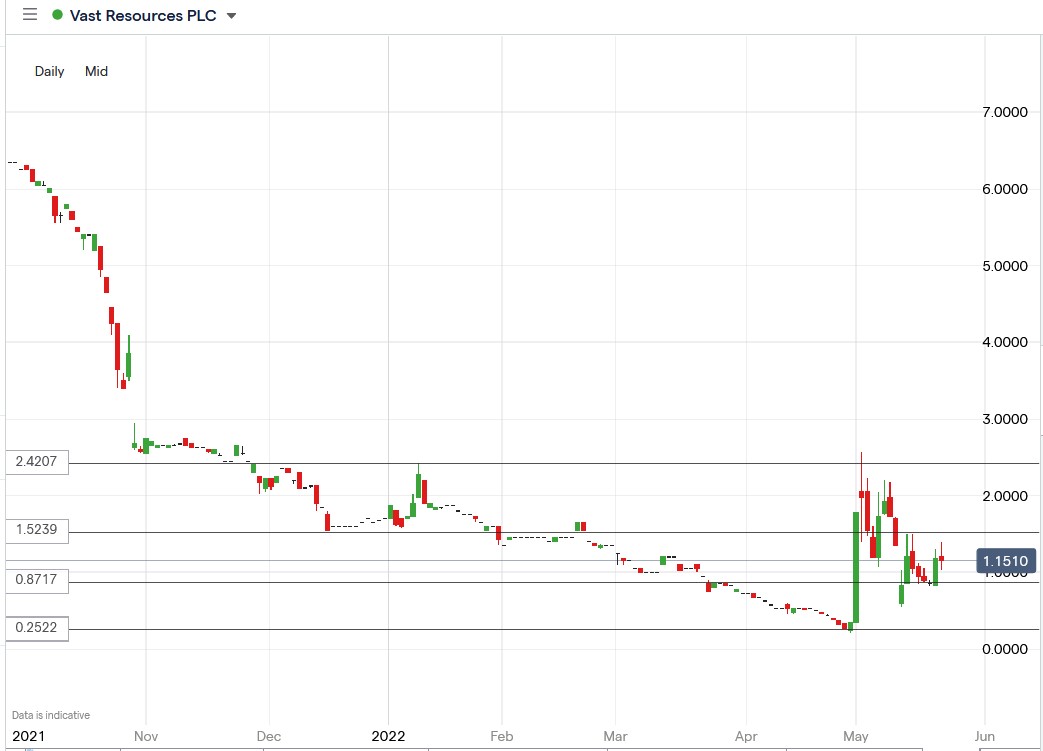This screenshot has width=1043, height=751.
Task: Select the 0.8717 price level label
Action: click(x=36, y=580)
